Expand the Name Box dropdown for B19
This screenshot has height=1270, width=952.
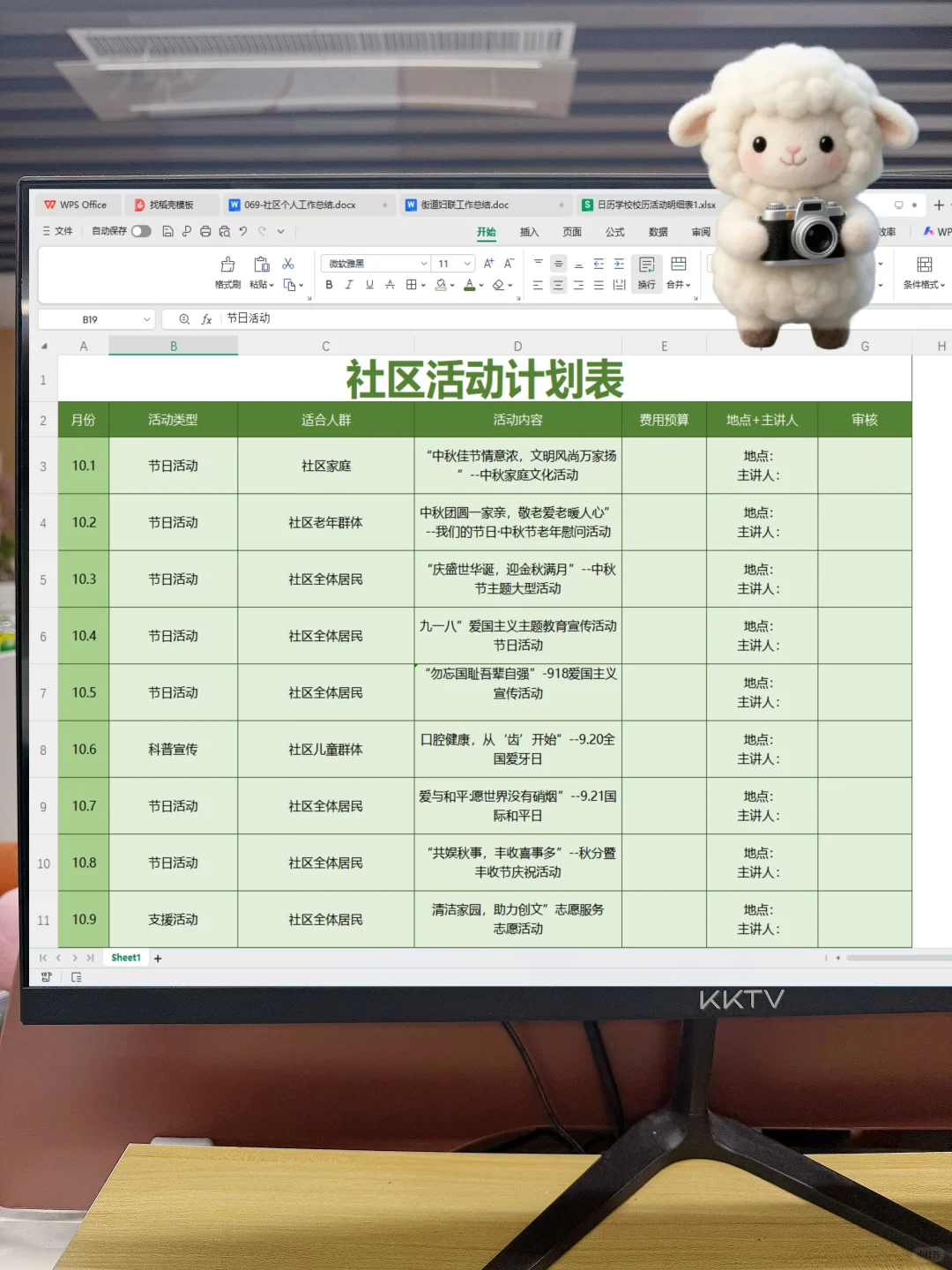pos(146,319)
